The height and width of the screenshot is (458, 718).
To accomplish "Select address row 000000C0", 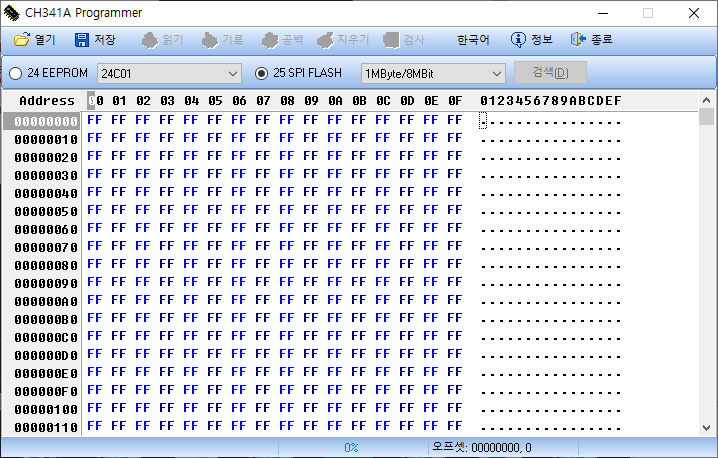I will pyautogui.click(x=46, y=338).
